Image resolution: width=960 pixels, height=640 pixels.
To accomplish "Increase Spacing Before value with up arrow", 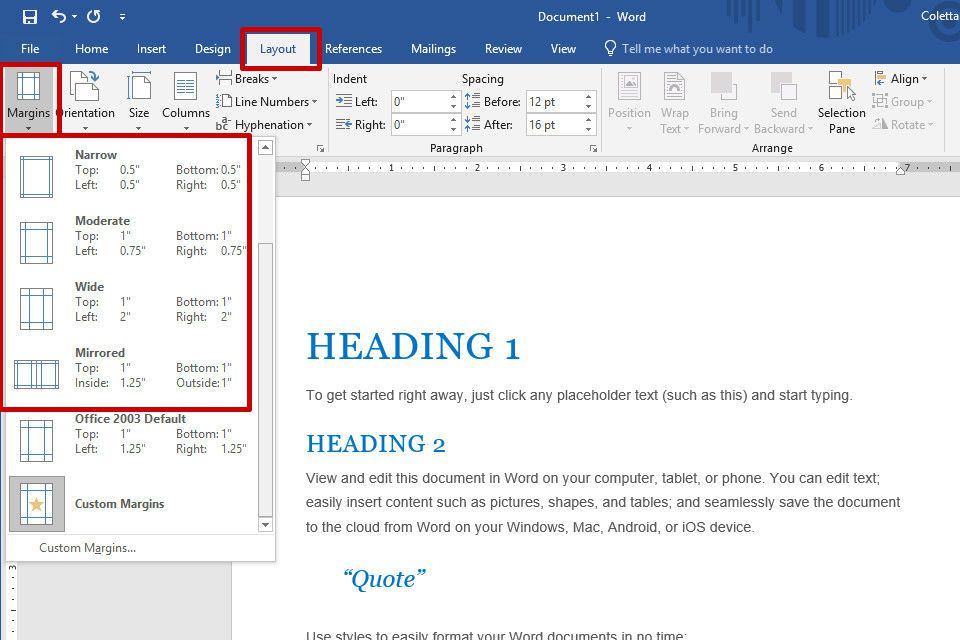I will tap(589, 97).
